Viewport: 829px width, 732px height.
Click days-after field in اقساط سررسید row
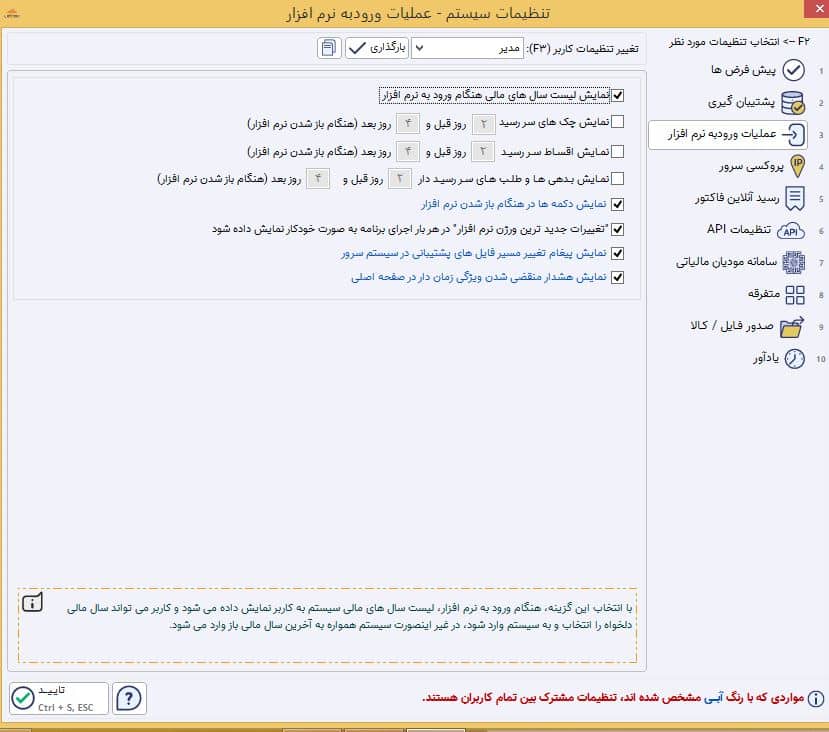pos(408,152)
